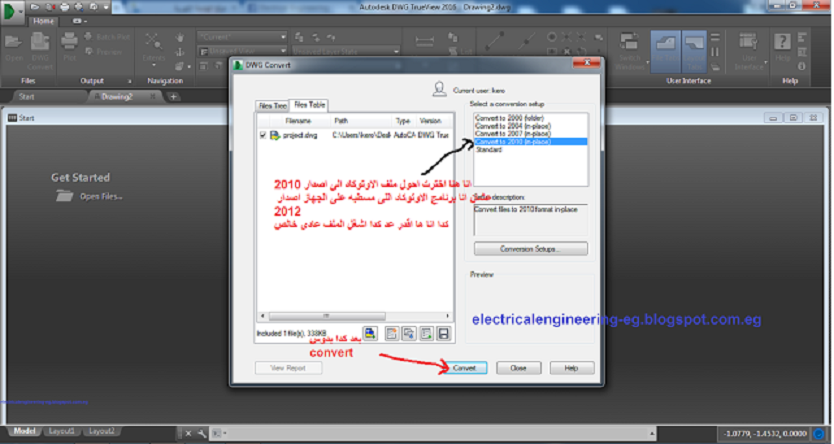The image size is (834, 444).
Task: Click the horizontal scrollbar of the files table
Action: (x=327, y=316)
